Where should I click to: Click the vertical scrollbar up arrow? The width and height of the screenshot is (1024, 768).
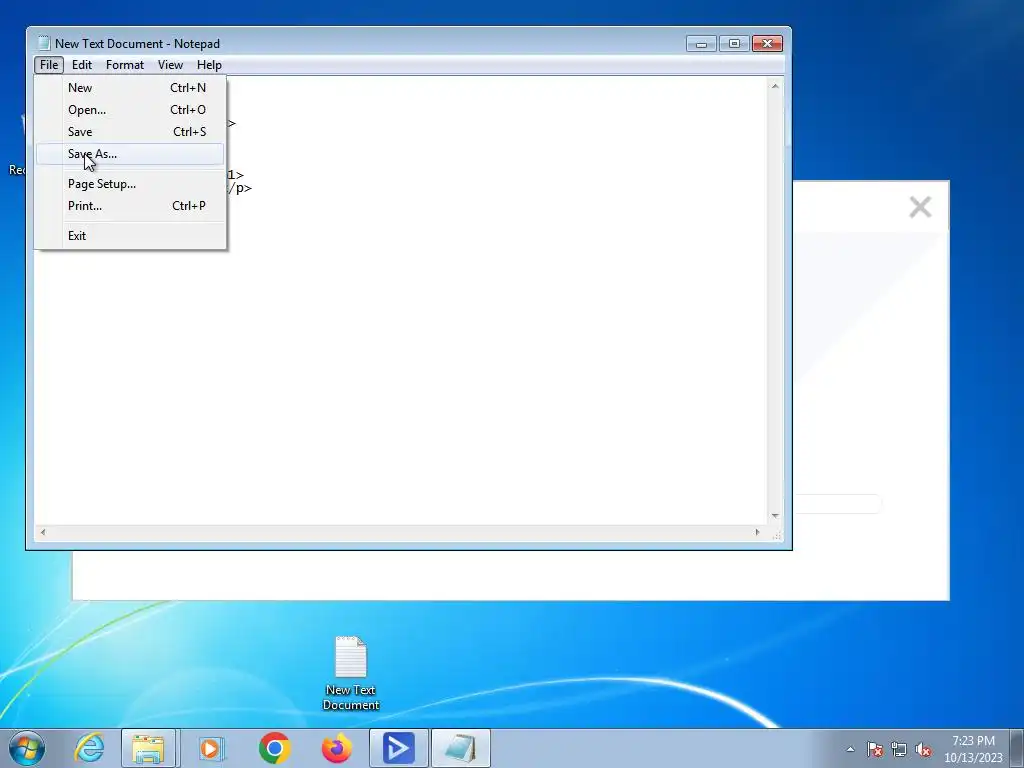click(775, 86)
